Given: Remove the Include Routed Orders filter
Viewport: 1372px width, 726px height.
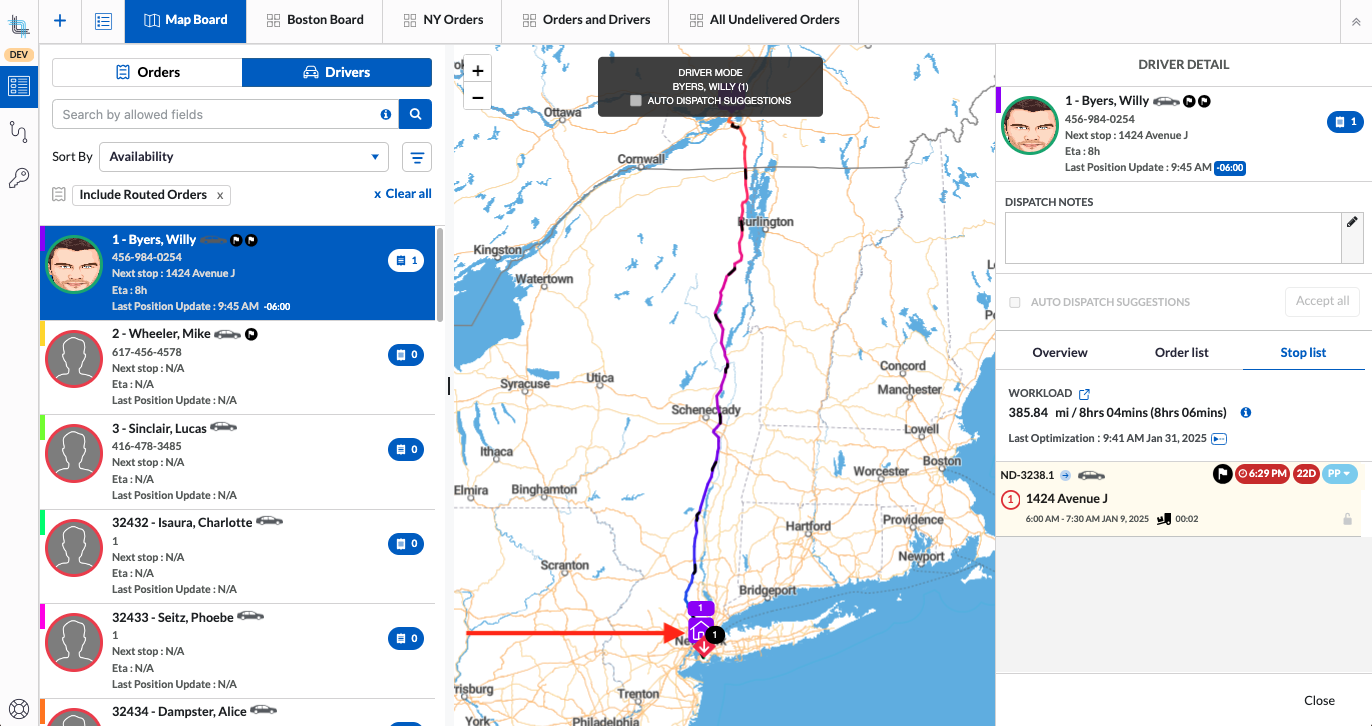Looking at the screenshot, I should click(220, 195).
